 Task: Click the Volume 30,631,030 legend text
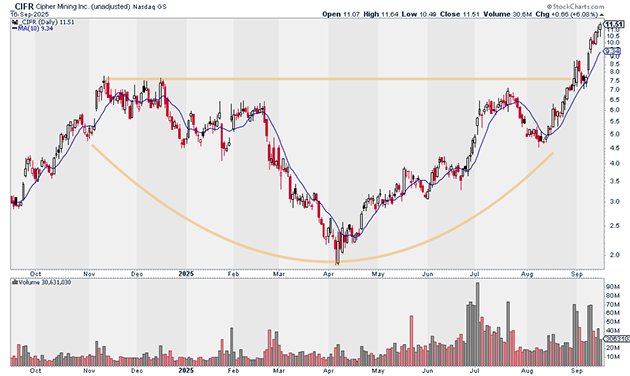click(45, 282)
